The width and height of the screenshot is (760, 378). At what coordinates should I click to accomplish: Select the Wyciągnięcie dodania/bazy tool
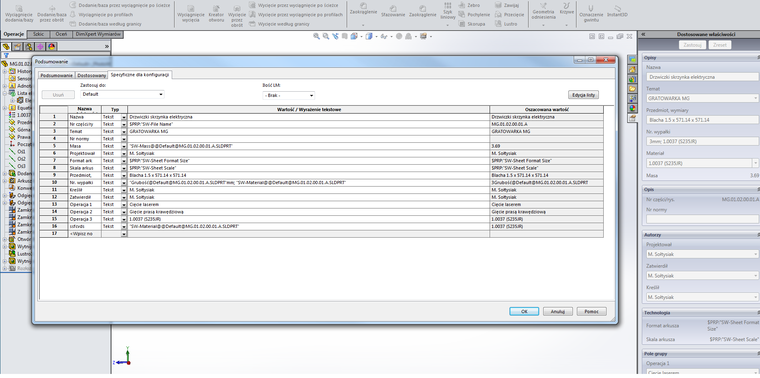click(x=19, y=14)
